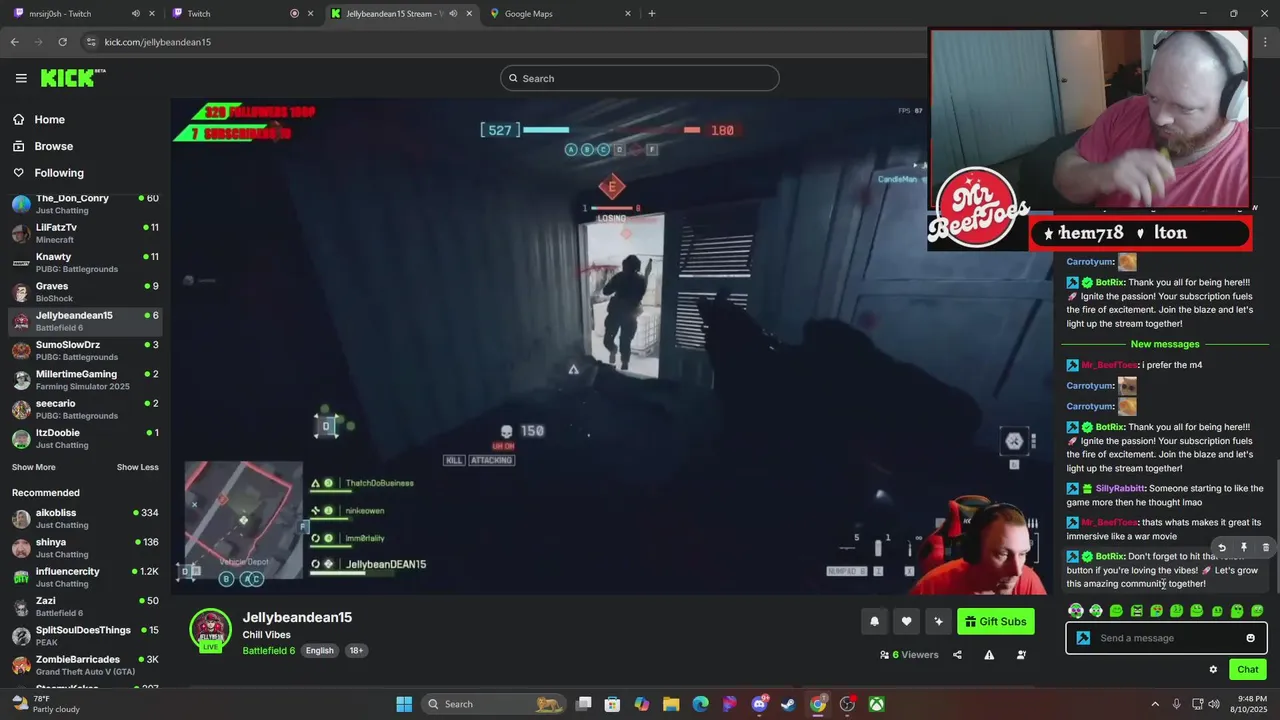Insert the first quick emote in the row
The width and height of the screenshot is (1280, 720).
coord(1076,610)
